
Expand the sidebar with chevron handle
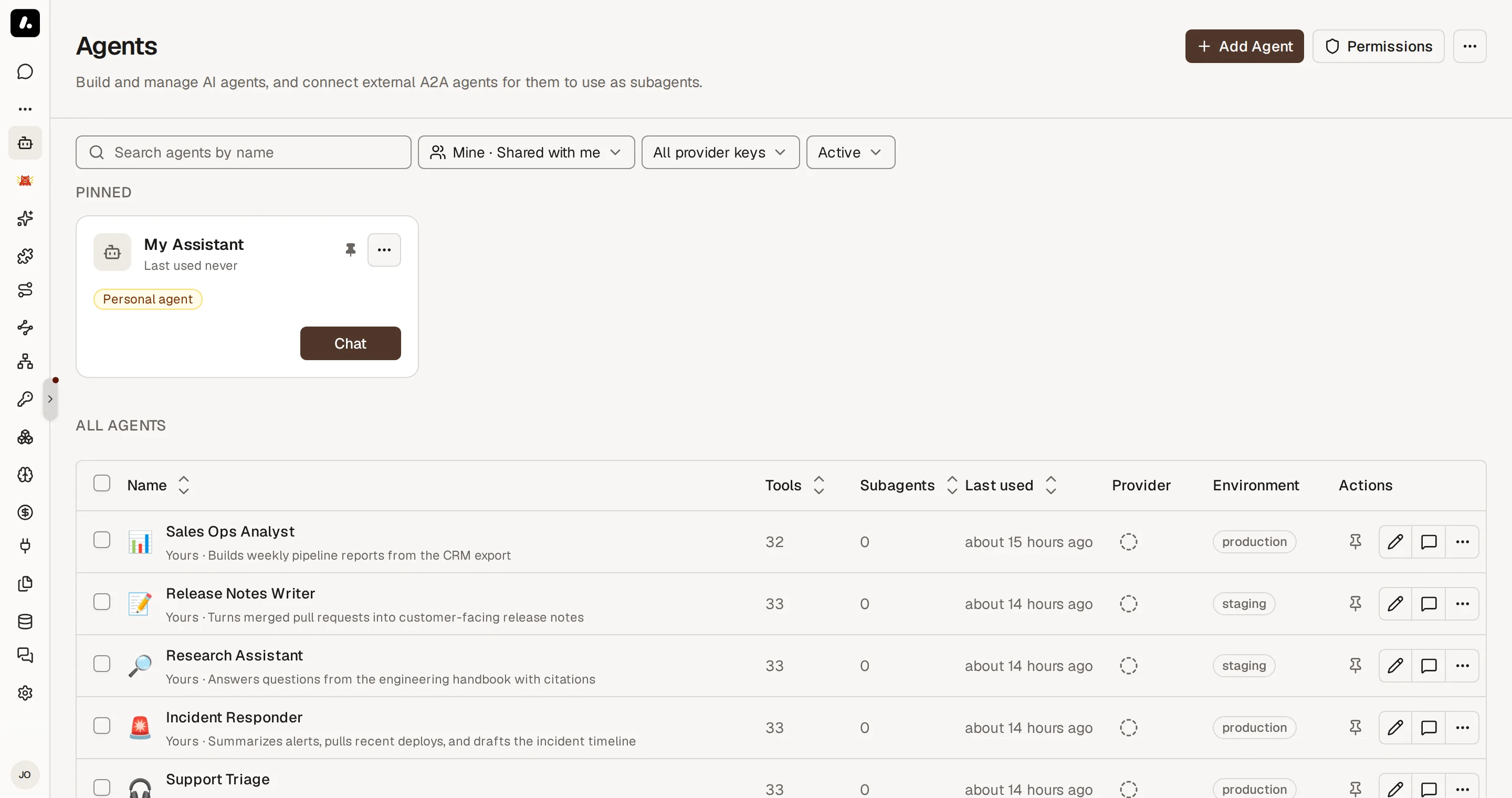point(50,399)
